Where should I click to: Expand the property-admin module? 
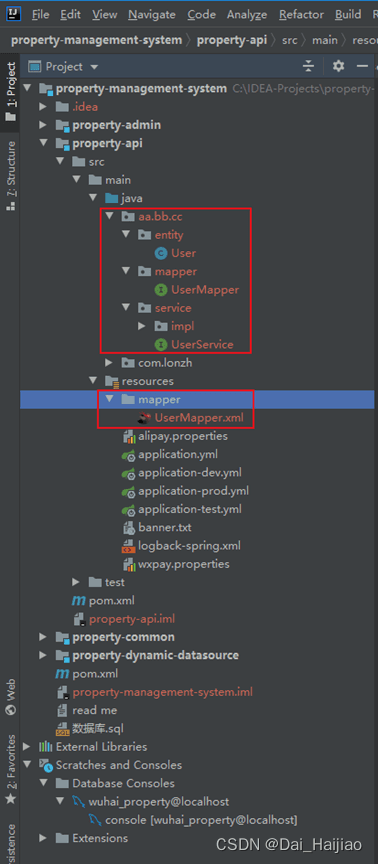[x=43, y=125]
